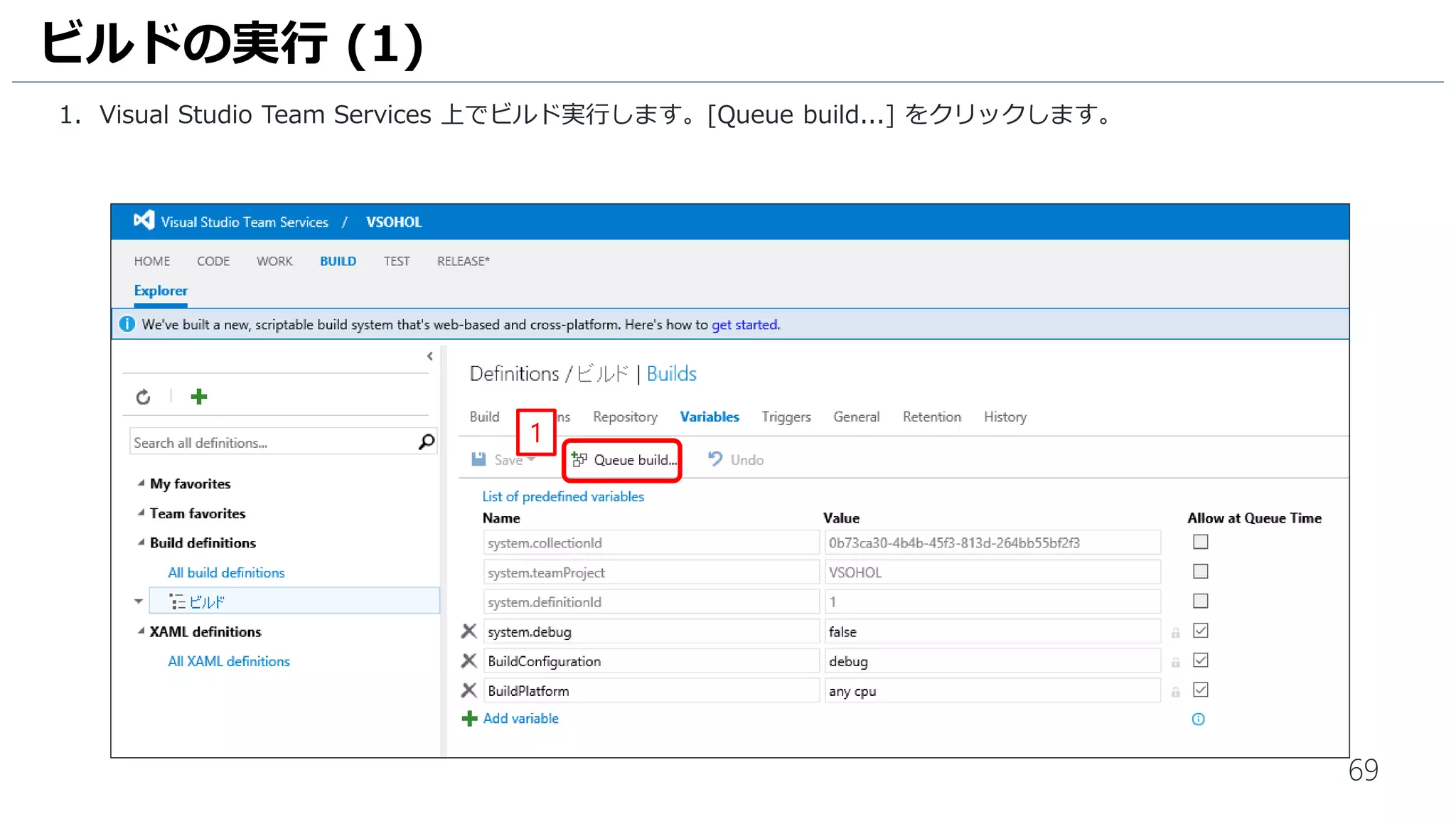Viewport: 1456px width, 819px height.
Task: Uncheck Allow at Queue Time for system.debug
Action: click(1201, 631)
